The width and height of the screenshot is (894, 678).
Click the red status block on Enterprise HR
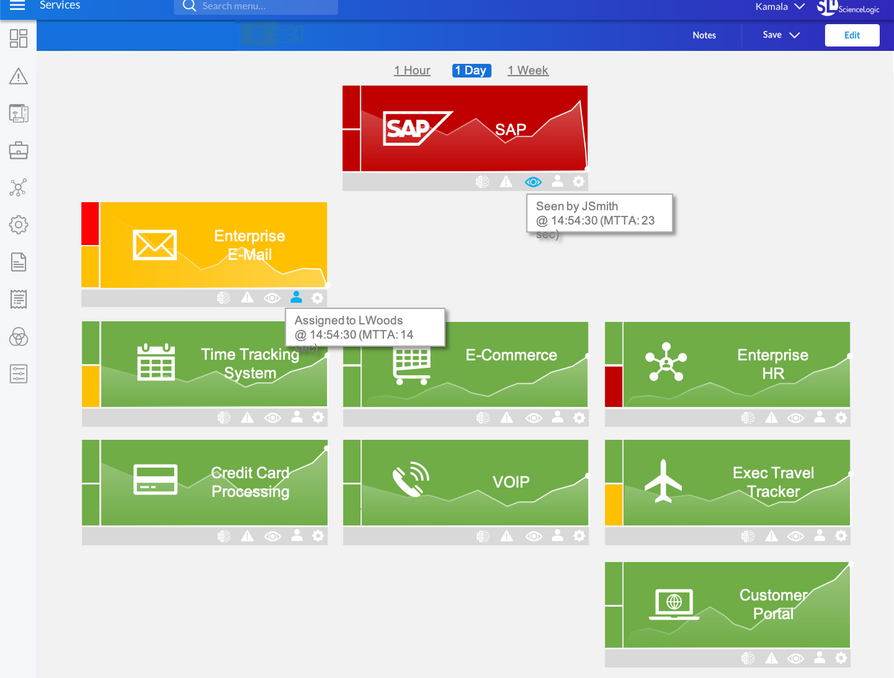click(x=614, y=386)
